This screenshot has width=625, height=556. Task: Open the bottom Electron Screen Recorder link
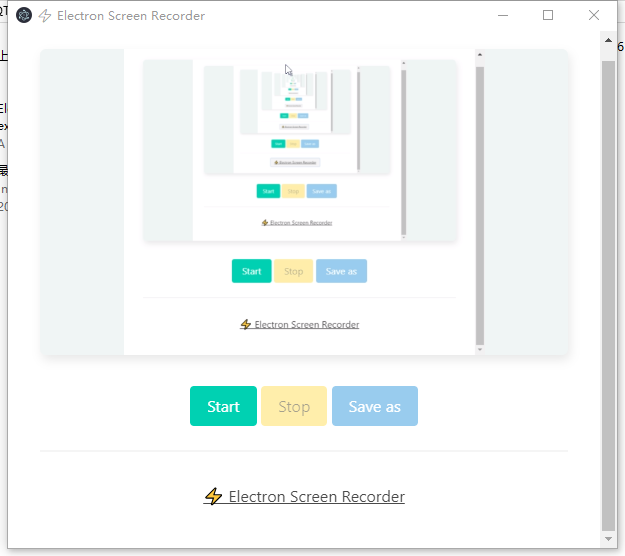pos(304,496)
